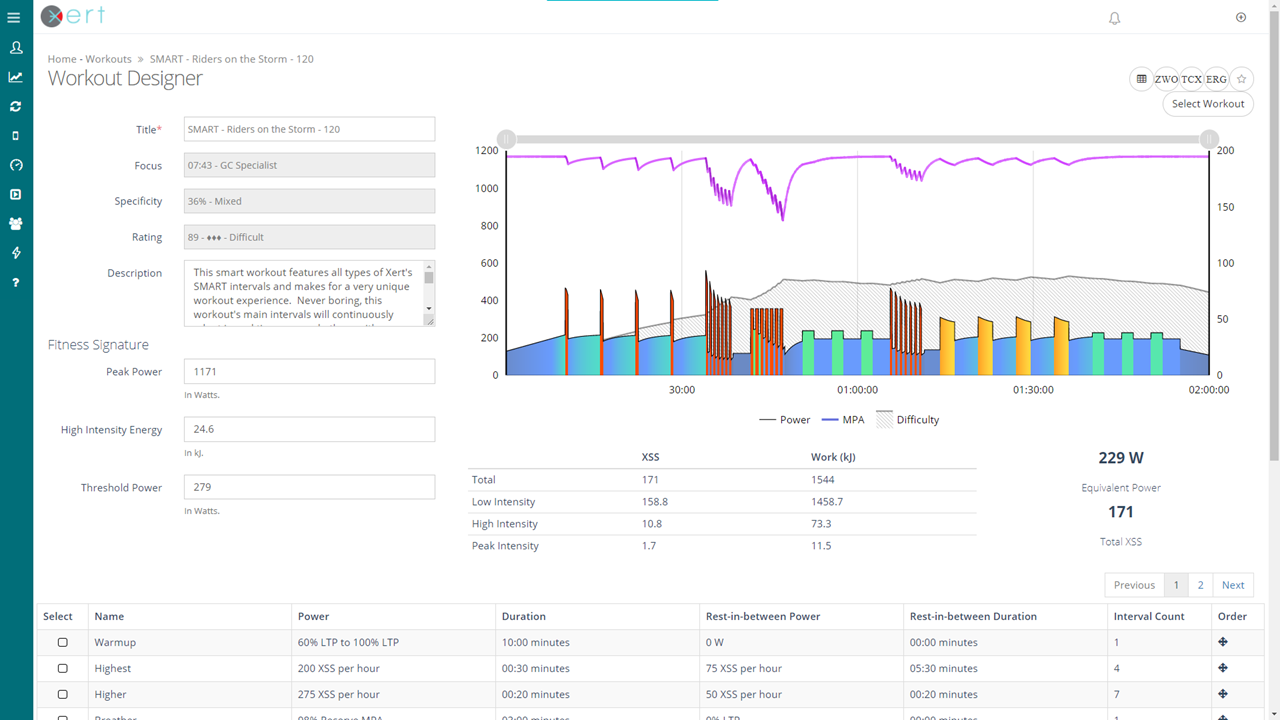The image size is (1280, 720).
Task: Click the Home breadcrumb link
Action: (x=62, y=59)
